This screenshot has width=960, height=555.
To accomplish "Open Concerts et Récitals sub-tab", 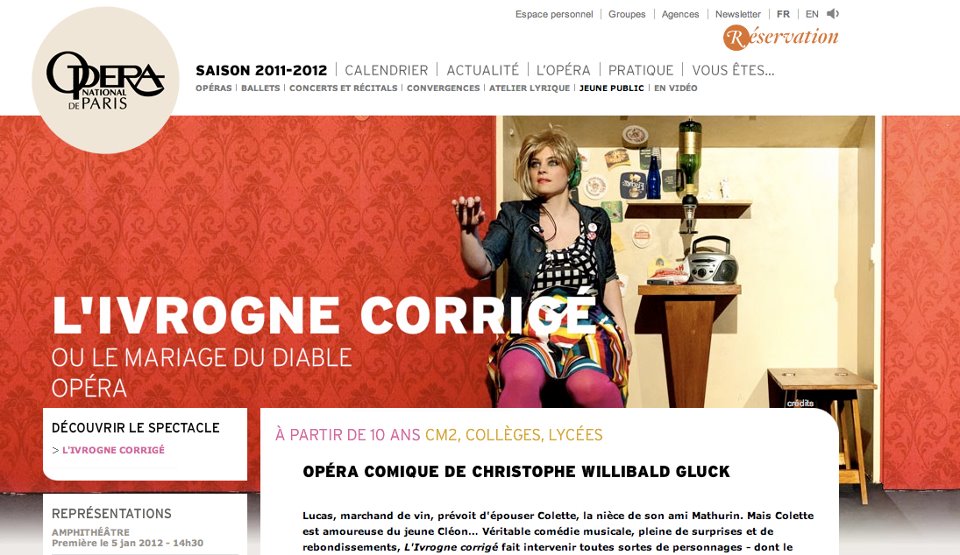I will (343, 88).
